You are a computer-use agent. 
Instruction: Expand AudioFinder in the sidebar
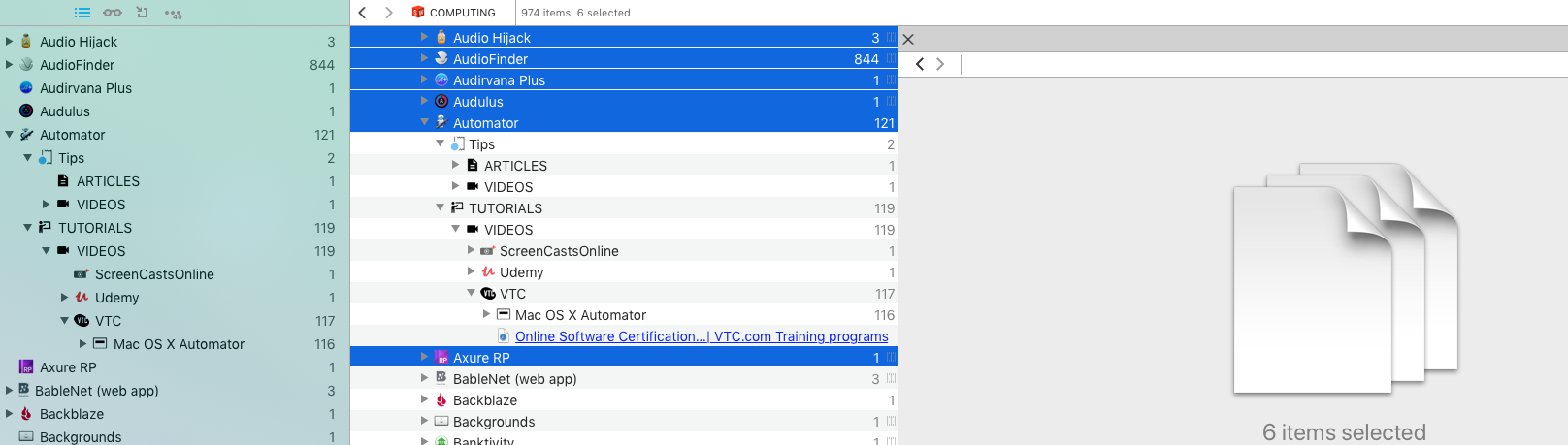(10, 65)
